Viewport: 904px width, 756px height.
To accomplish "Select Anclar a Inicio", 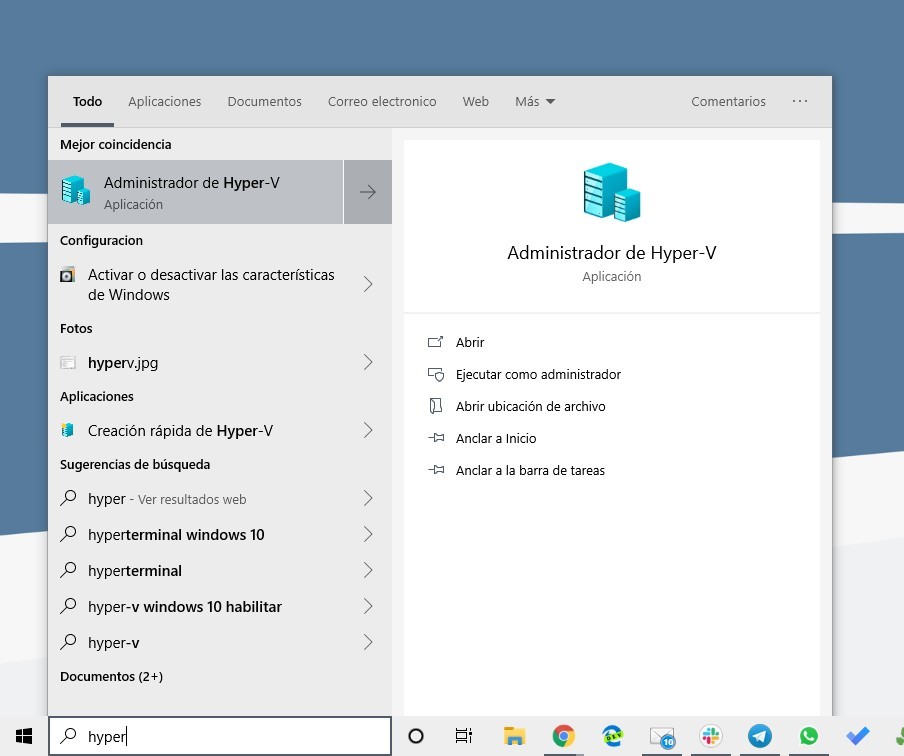I will [496, 438].
